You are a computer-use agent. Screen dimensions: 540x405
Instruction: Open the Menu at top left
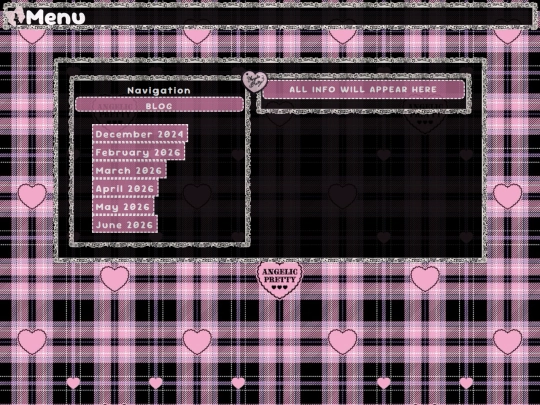(x=55, y=17)
